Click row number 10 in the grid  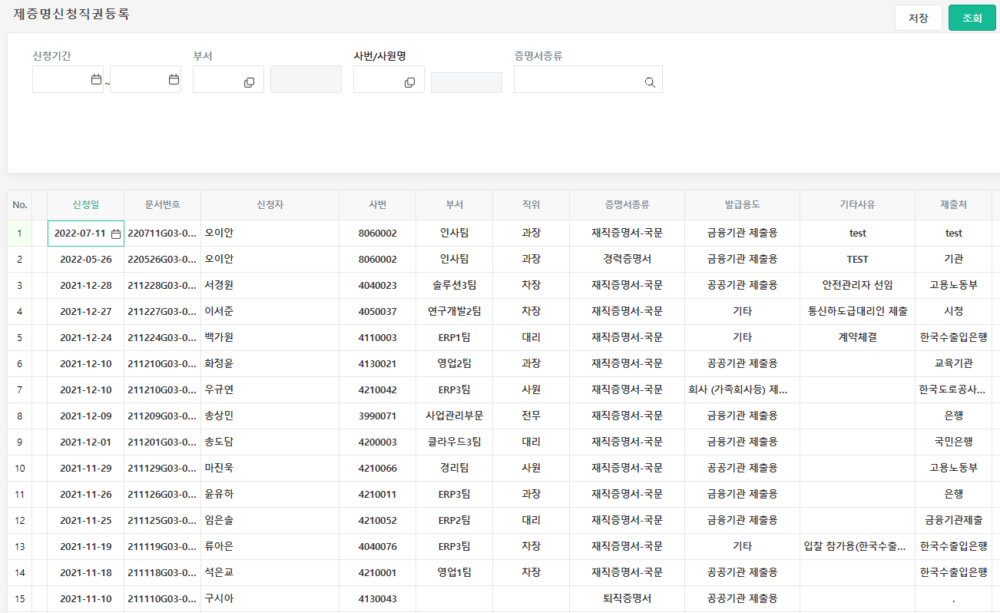point(20,467)
